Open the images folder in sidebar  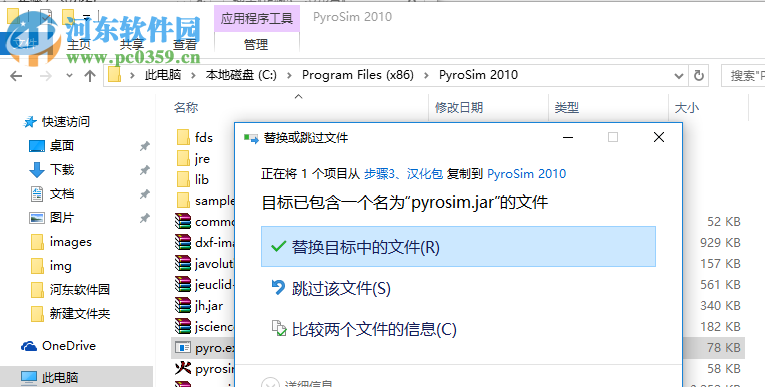click(x=70, y=242)
